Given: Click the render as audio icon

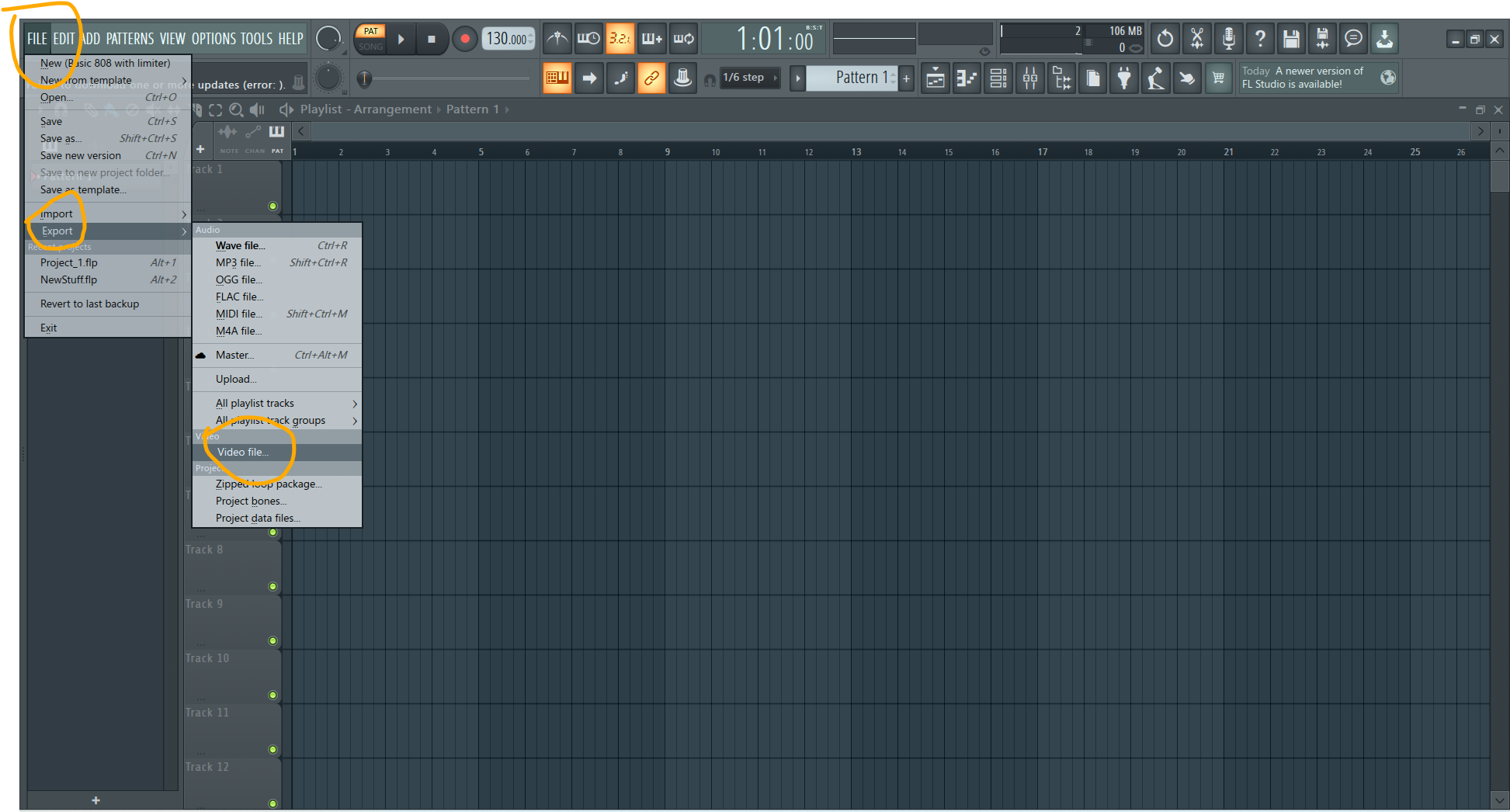Looking at the screenshot, I should tap(1322, 38).
